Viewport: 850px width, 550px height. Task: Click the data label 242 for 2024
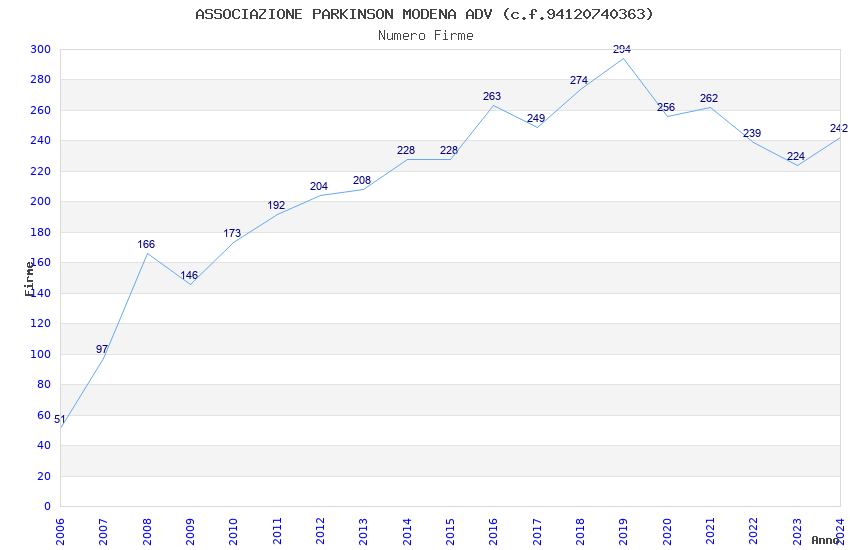[839, 128]
